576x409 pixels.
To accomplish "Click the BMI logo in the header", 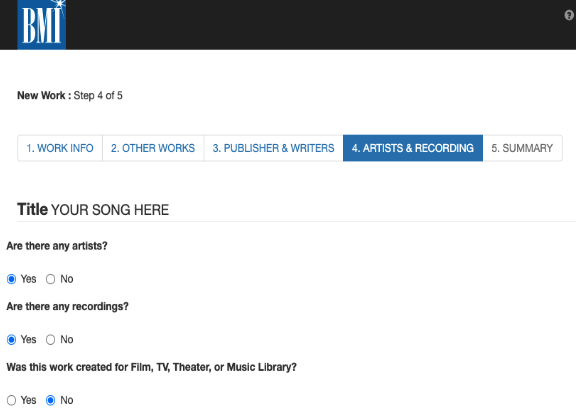I will click(x=42, y=24).
